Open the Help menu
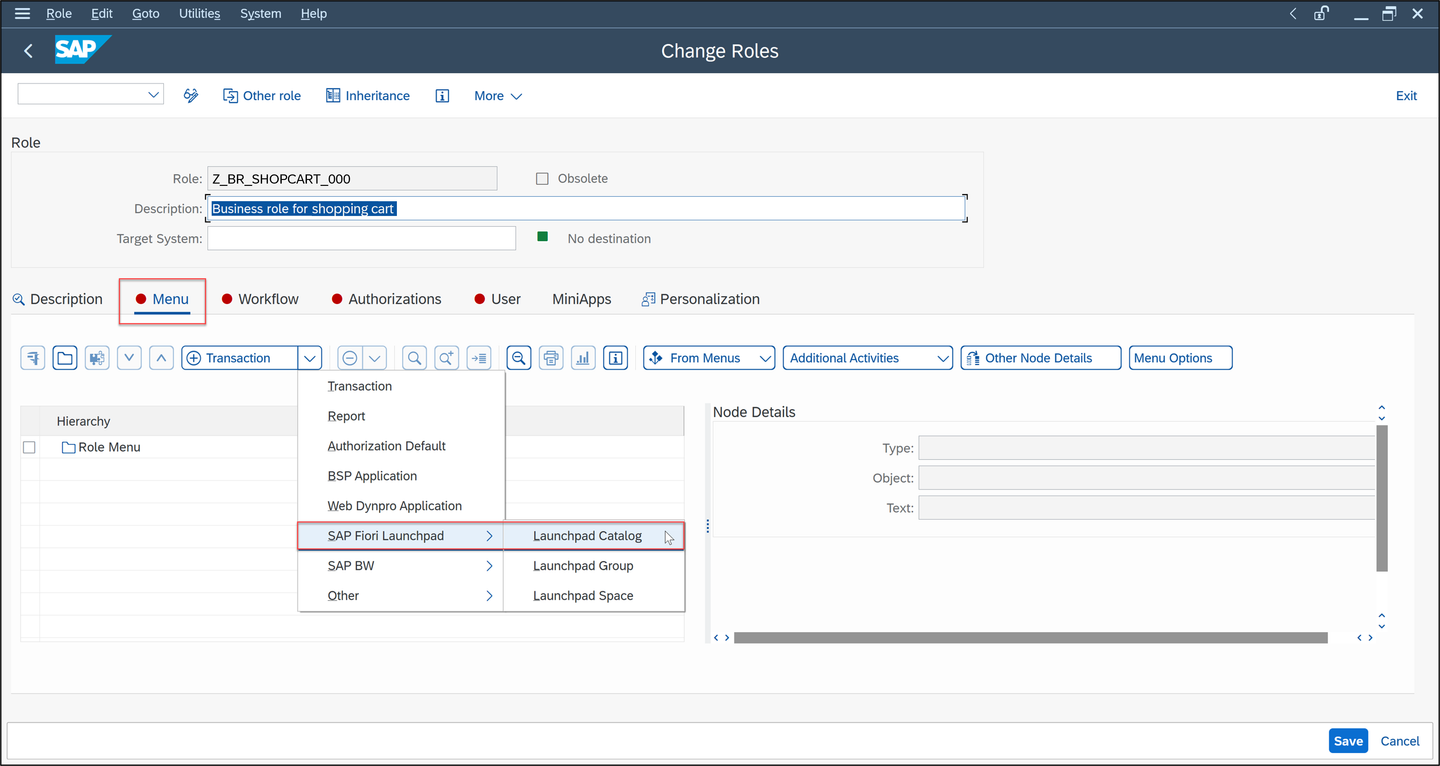Image resolution: width=1440 pixels, height=766 pixels. (314, 14)
